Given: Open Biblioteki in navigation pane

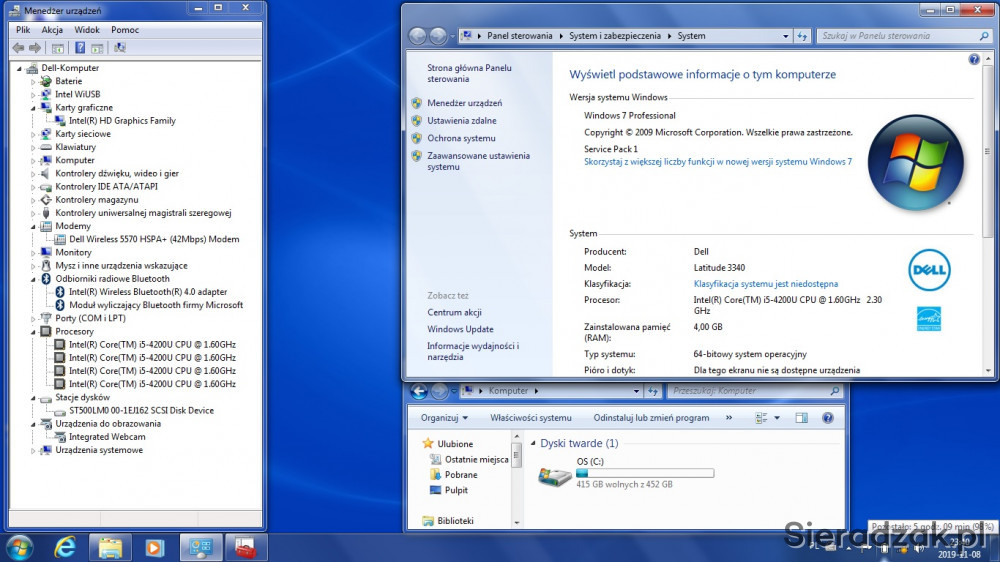Looking at the screenshot, I should pyautogui.click(x=455, y=521).
